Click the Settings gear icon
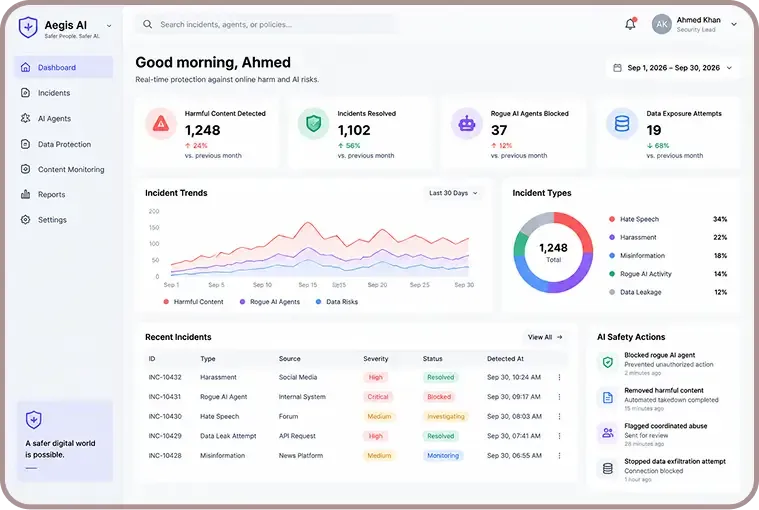Screen dimensions: 759x510 pos(26,220)
